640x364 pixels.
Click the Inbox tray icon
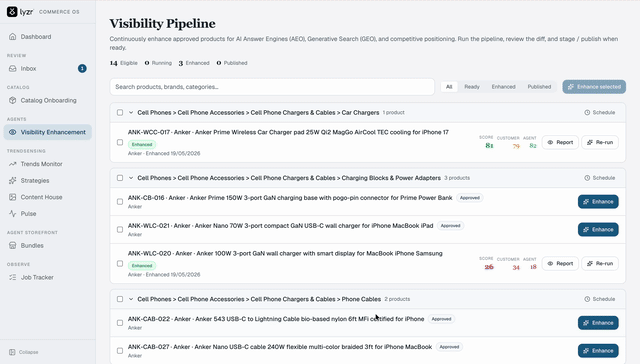(13, 69)
